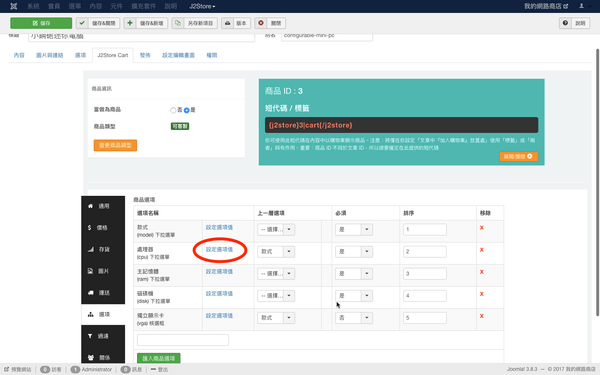
Task: Switch to the Images and Links tab
Action: tap(50, 55)
